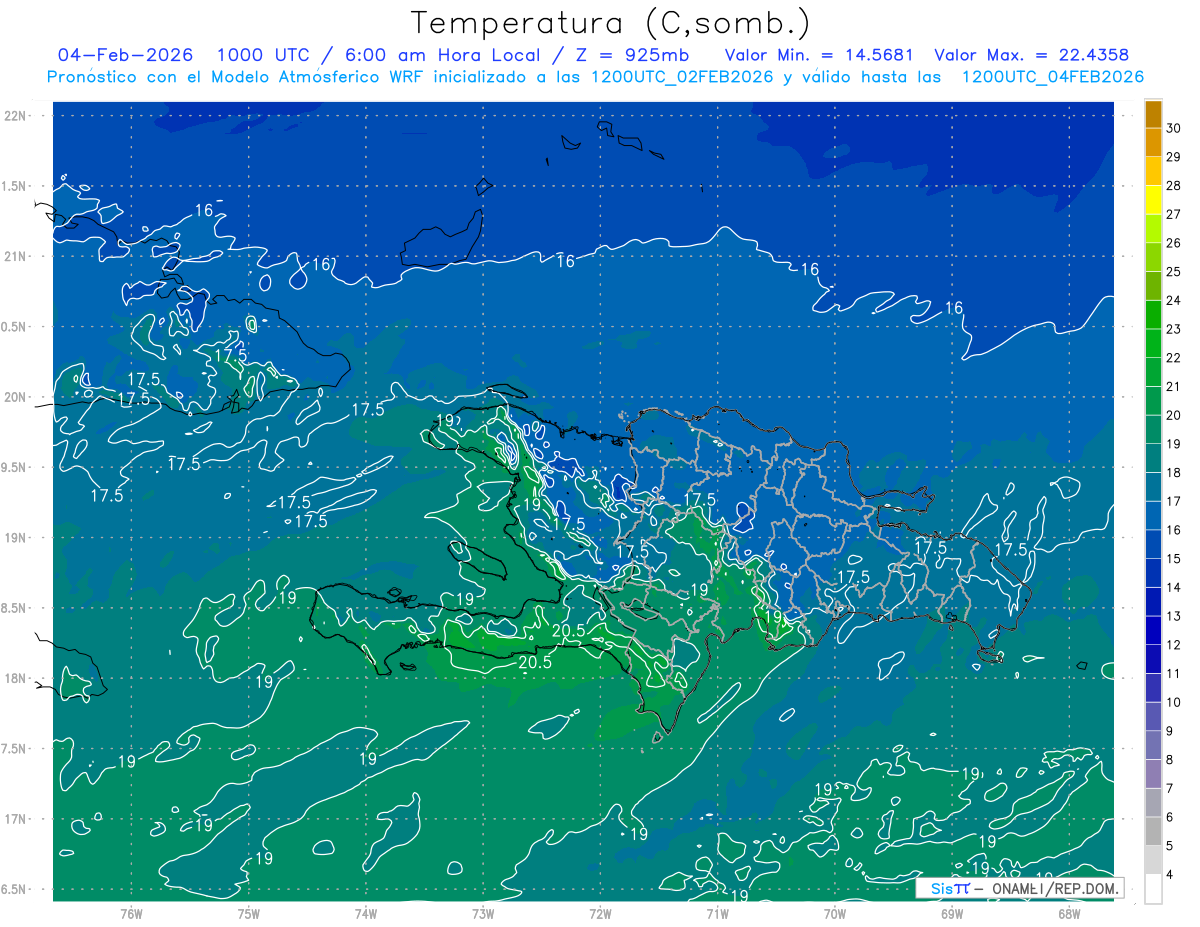
Task: Click the "17N" latitude label
Action: [14, 819]
